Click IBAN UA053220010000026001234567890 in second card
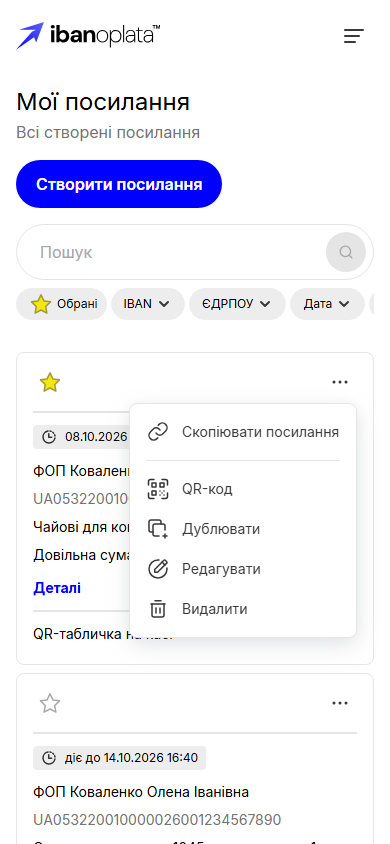Viewport: 390px width, 844px height. 157,820
